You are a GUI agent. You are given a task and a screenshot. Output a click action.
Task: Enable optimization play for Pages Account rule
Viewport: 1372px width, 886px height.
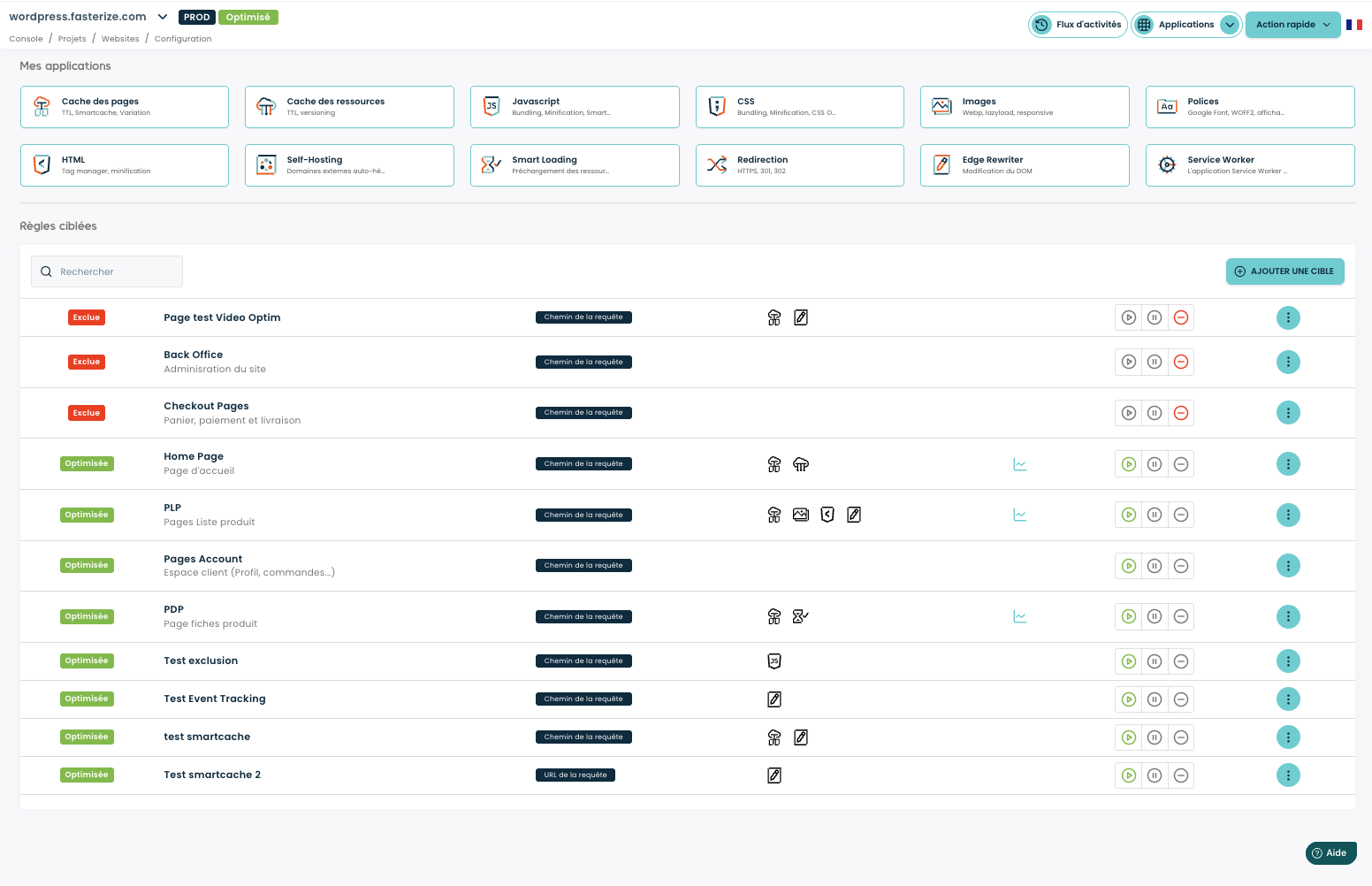(x=1129, y=566)
